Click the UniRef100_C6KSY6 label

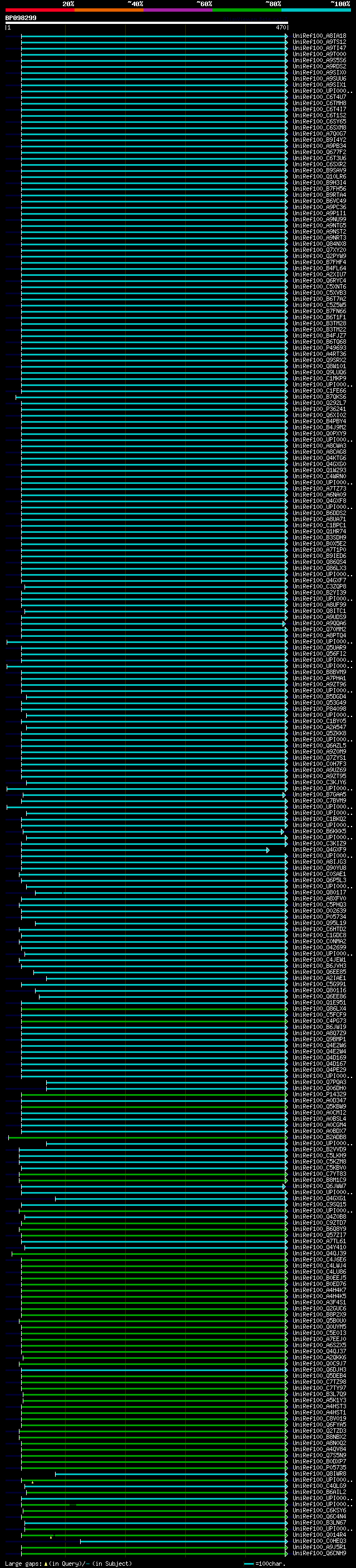click(x=319, y=1511)
